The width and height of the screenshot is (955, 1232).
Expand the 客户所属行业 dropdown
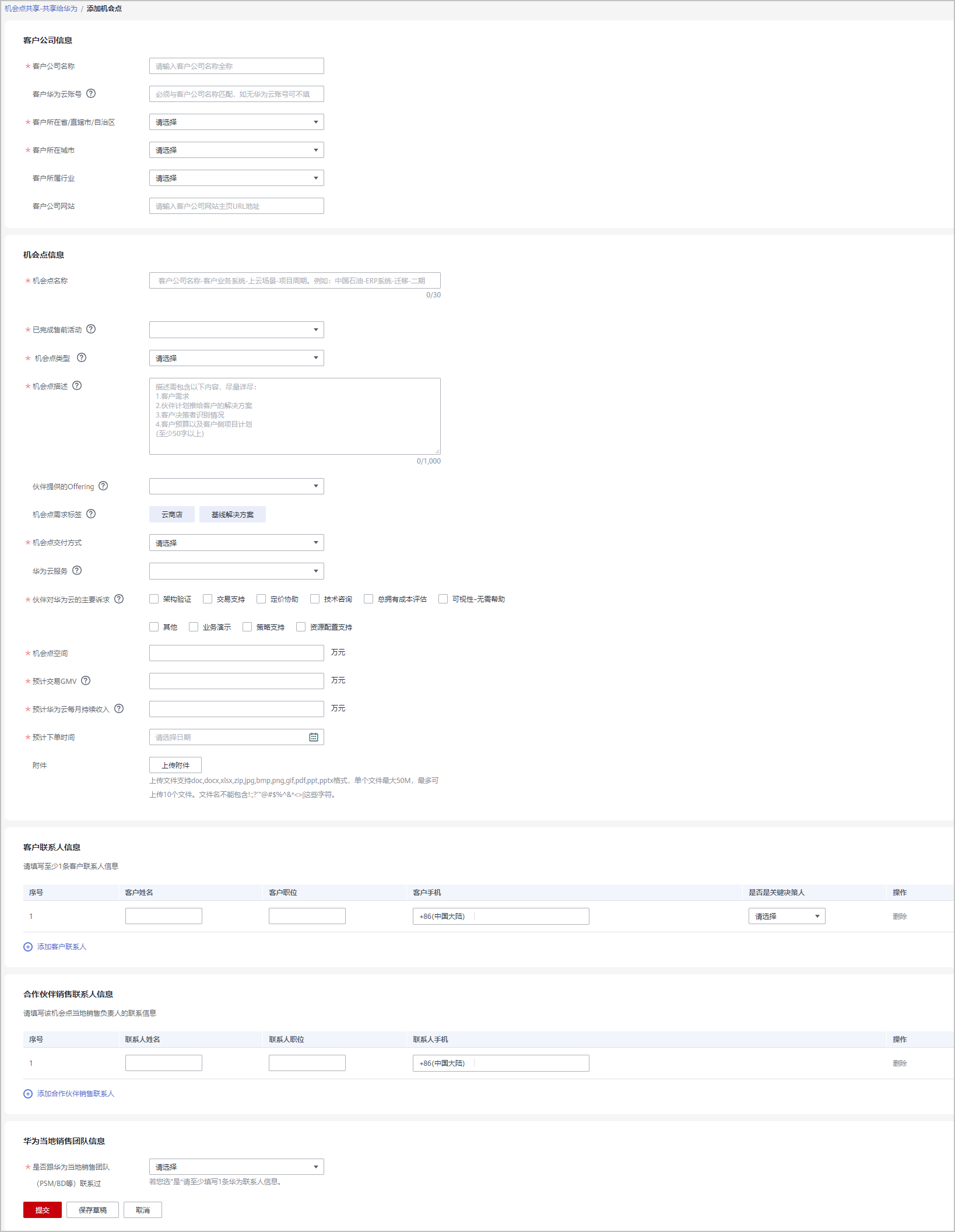click(237, 178)
